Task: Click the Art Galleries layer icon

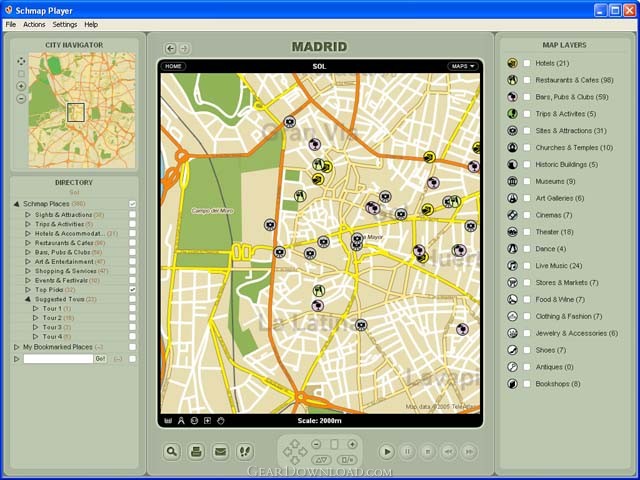Action: [512, 198]
